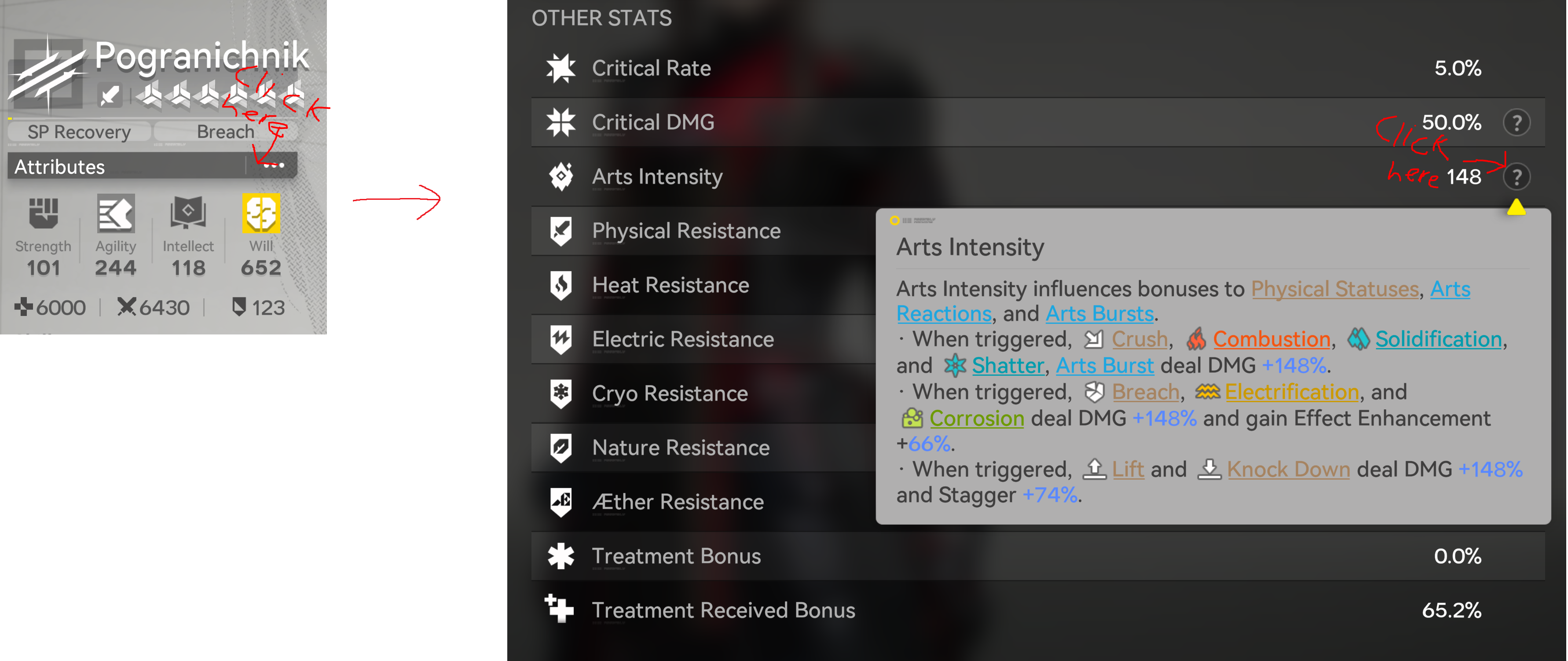Viewport: 1568px width, 661px height.
Task: Select the Agility attribute icon
Action: [116, 213]
